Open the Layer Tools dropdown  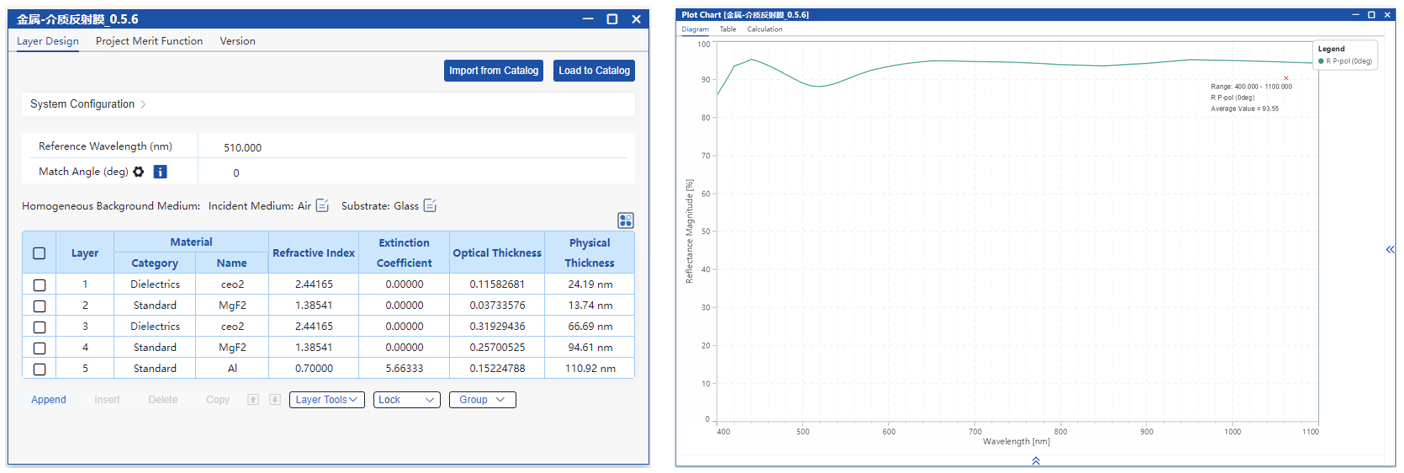point(327,400)
